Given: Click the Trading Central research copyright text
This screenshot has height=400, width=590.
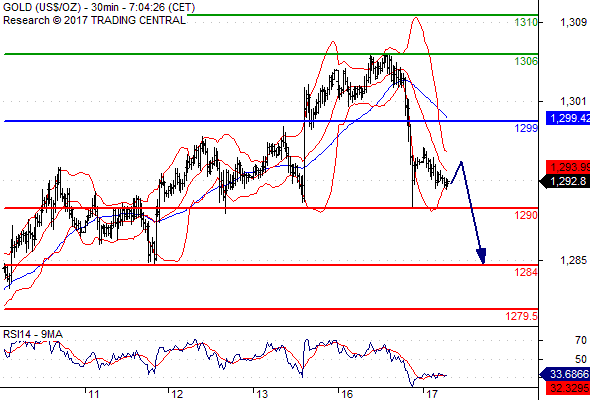Looking at the screenshot, I should pos(94,20).
